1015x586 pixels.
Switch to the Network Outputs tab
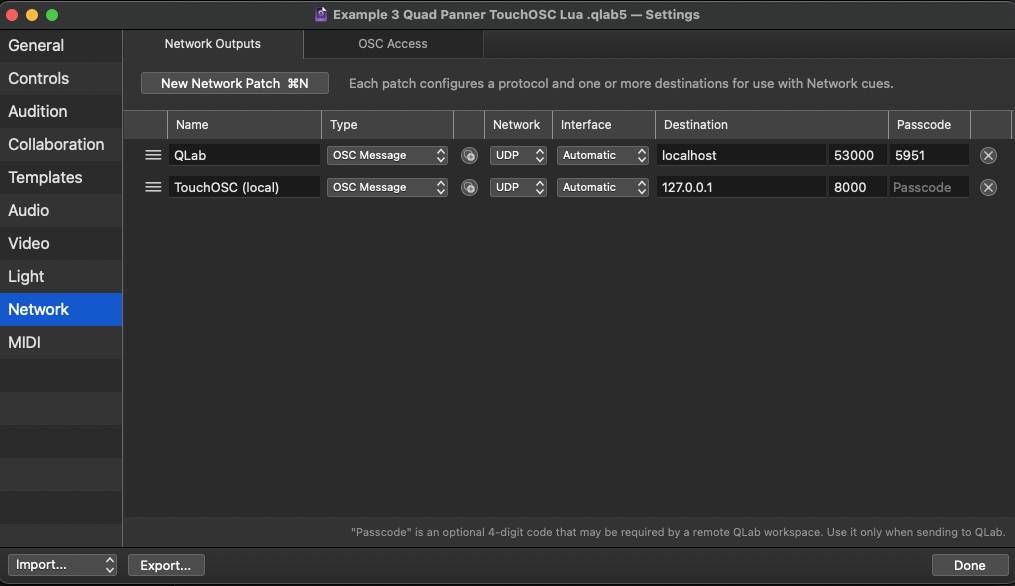coord(212,44)
